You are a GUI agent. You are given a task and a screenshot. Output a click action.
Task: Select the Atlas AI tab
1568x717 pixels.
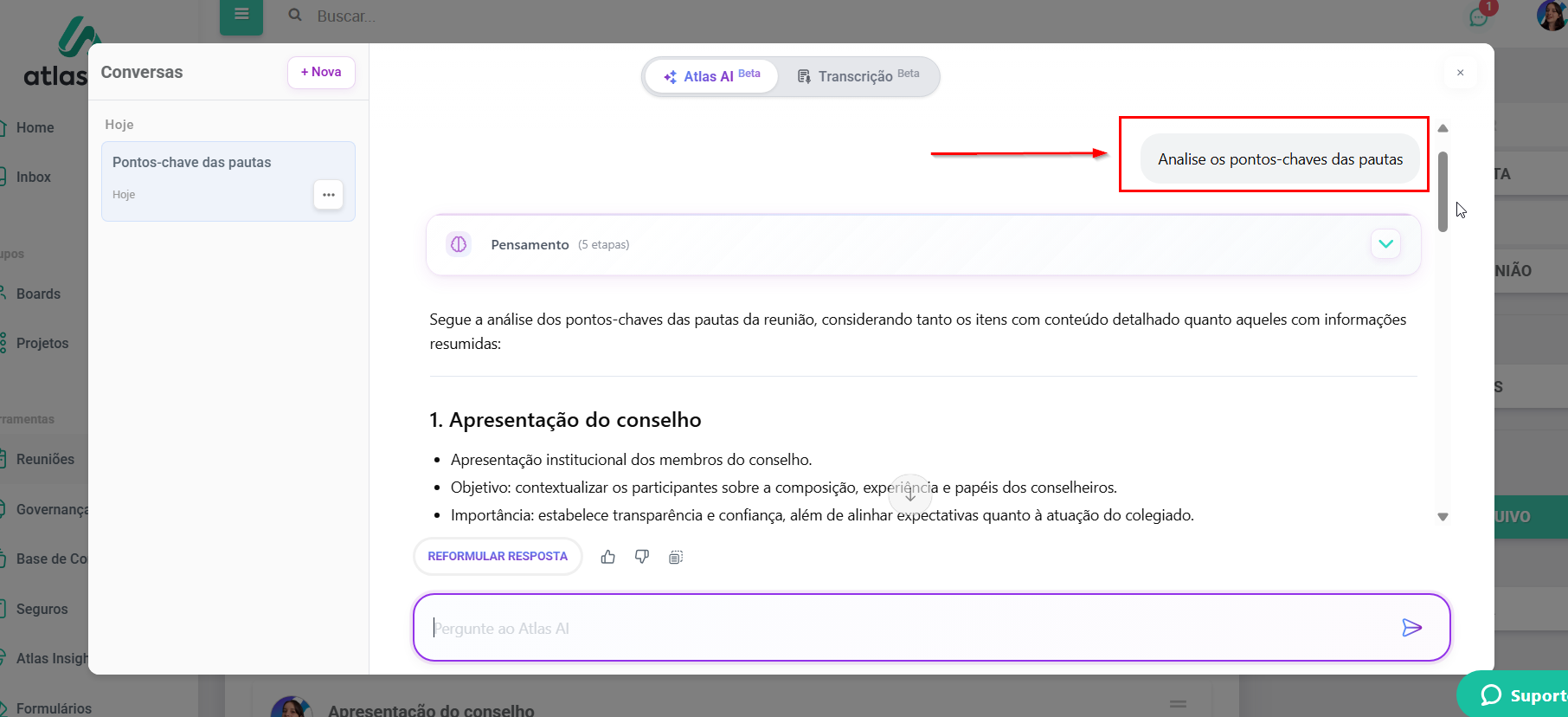(712, 76)
